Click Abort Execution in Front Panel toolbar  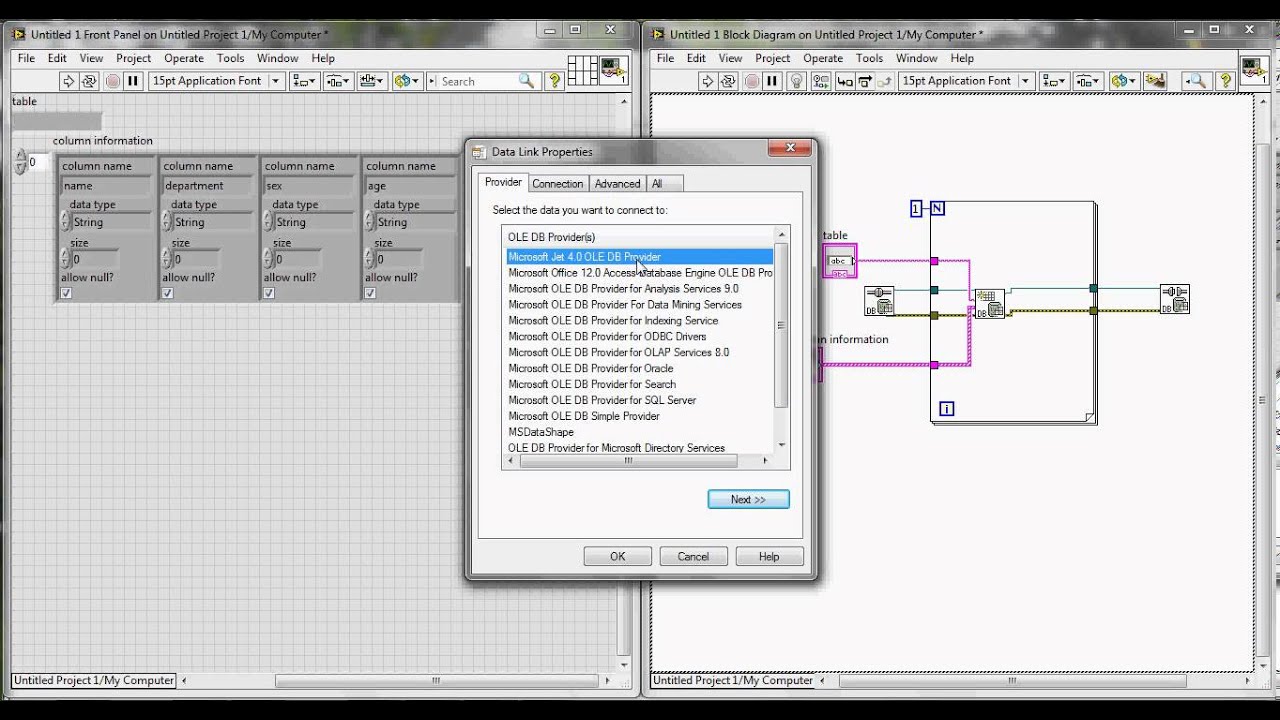coord(113,81)
